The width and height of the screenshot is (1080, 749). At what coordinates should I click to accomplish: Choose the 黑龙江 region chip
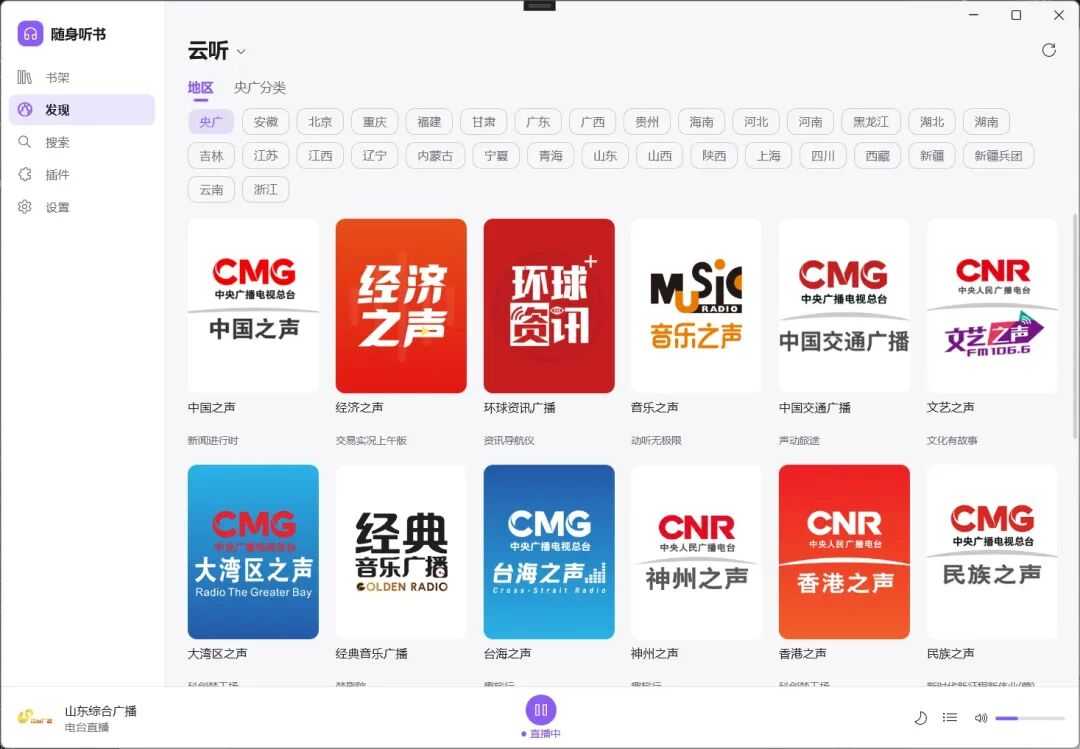(x=871, y=122)
